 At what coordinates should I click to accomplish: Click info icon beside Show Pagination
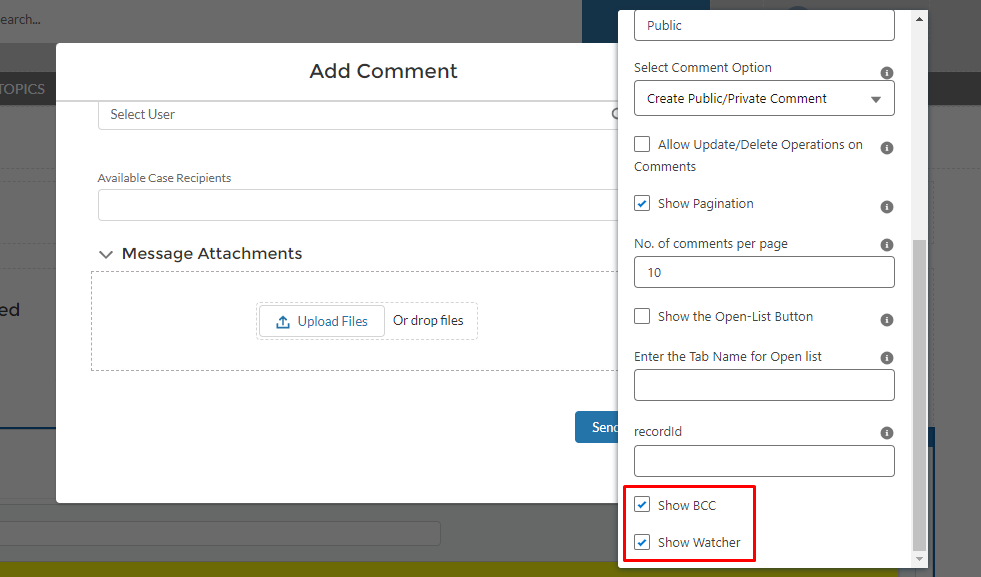pos(886,207)
